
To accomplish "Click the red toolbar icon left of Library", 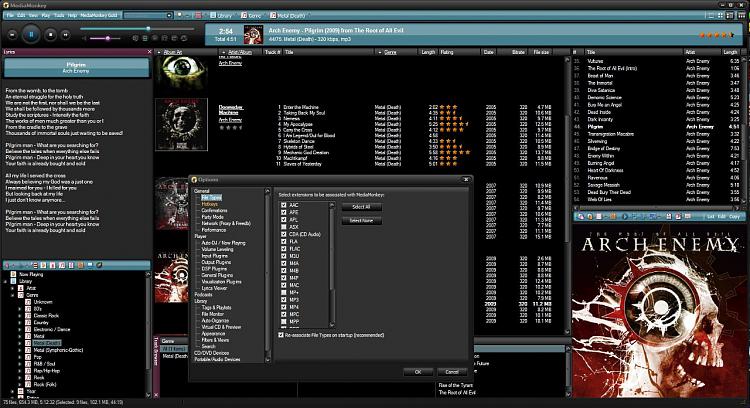I will coord(198,15).
